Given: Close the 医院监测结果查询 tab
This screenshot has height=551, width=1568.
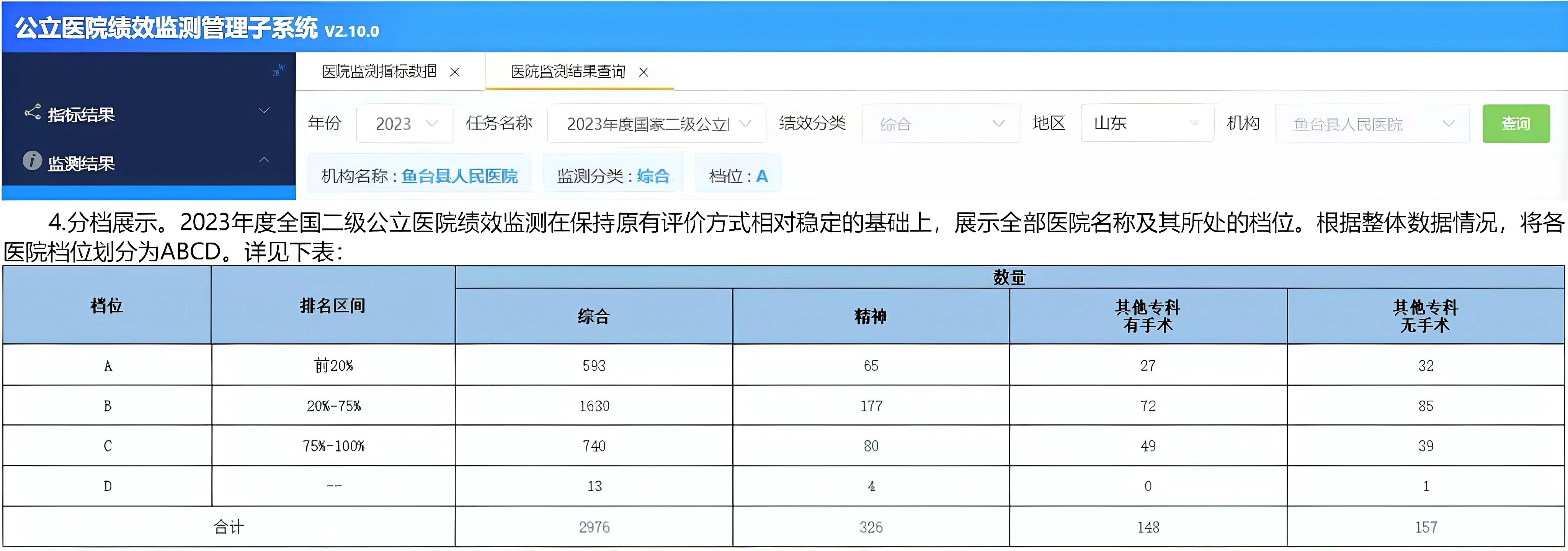Looking at the screenshot, I should [644, 72].
